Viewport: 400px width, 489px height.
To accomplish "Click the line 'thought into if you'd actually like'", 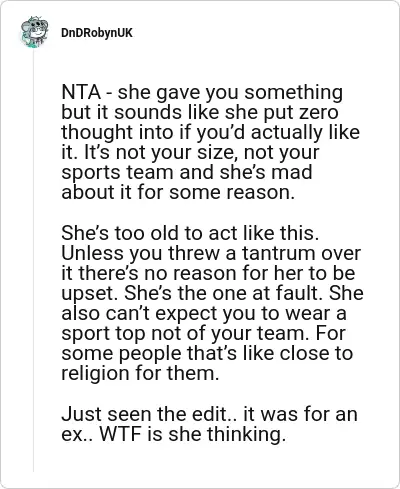I will pos(210,133).
